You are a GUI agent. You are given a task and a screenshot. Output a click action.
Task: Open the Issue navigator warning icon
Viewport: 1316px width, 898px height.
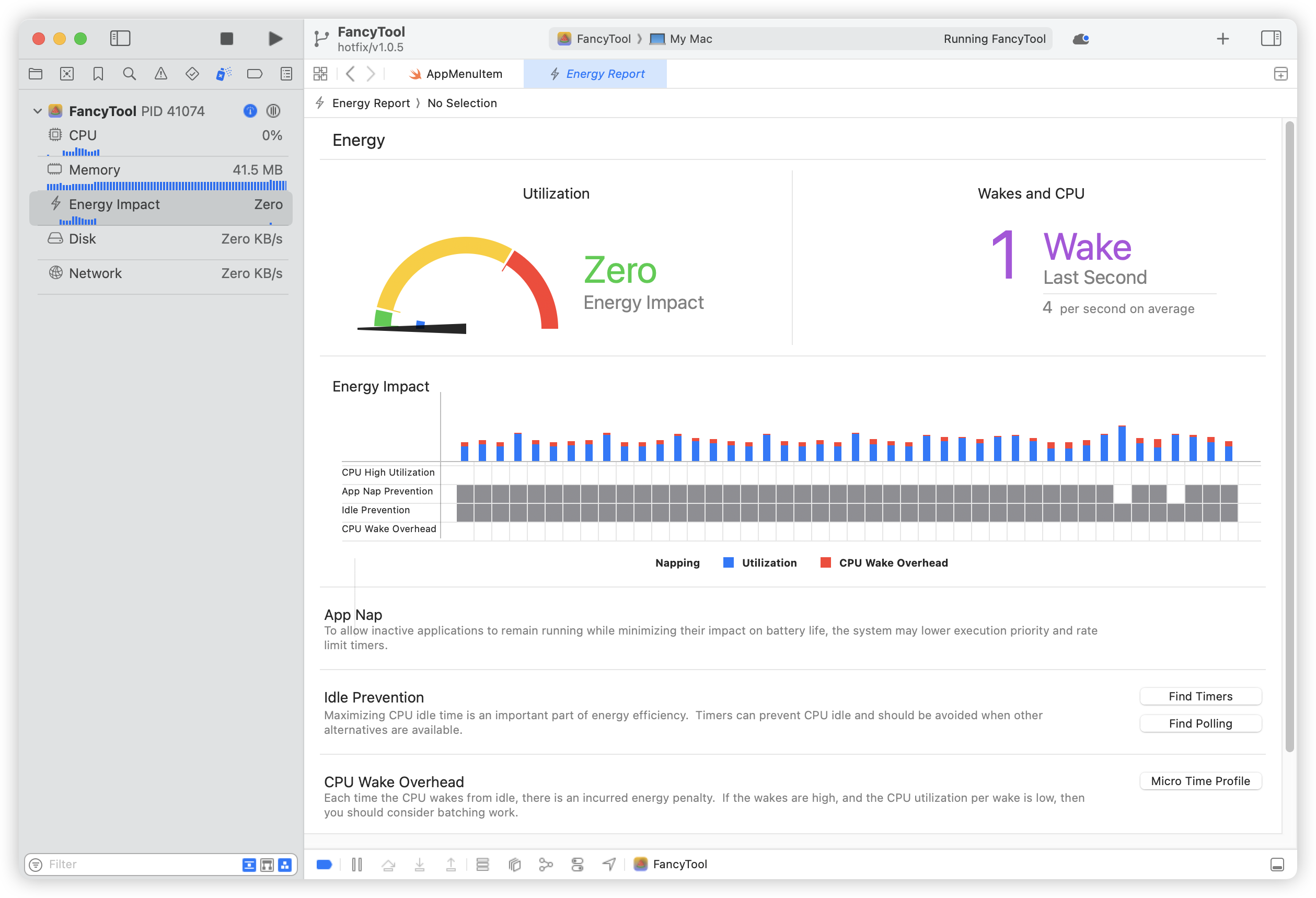pos(161,74)
